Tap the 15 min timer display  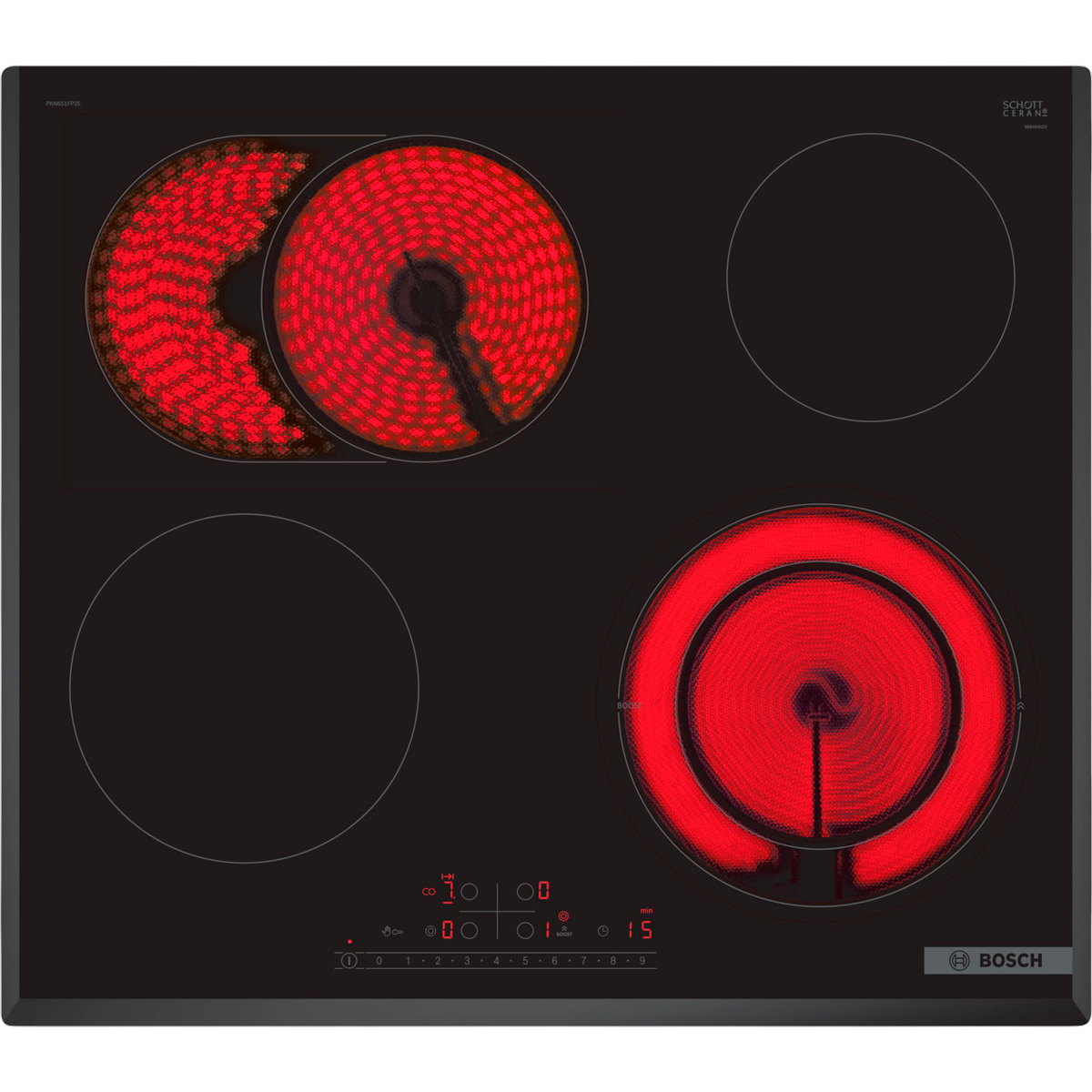click(640, 929)
